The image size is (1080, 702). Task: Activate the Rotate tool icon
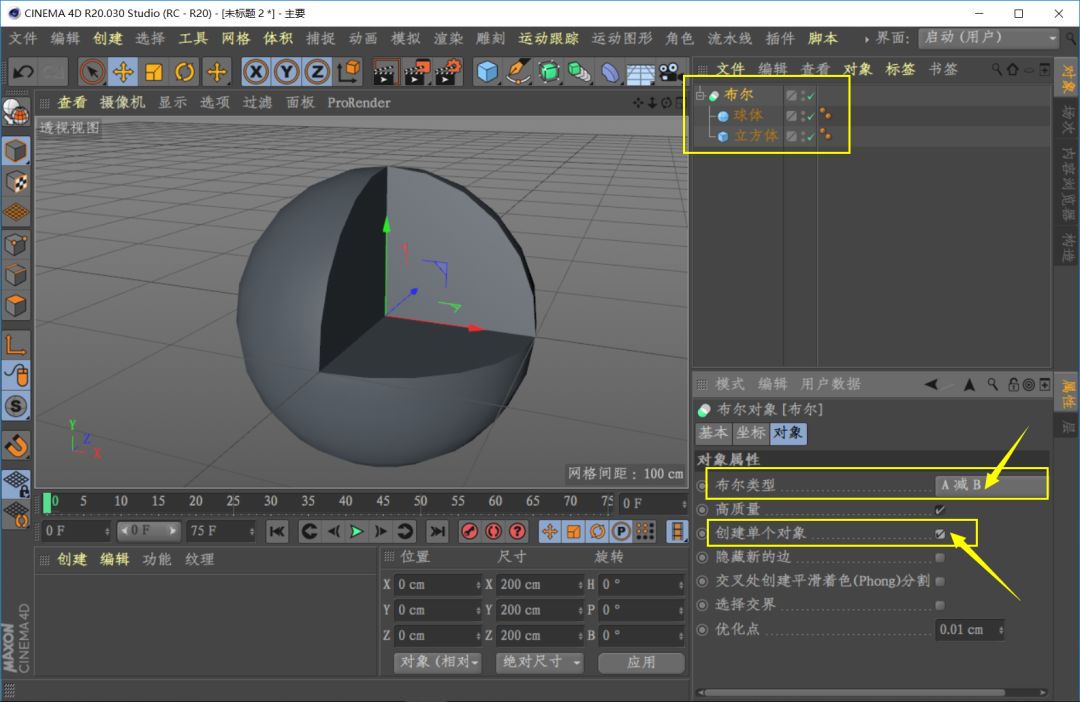pyautogui.click(x=185, y=72)
